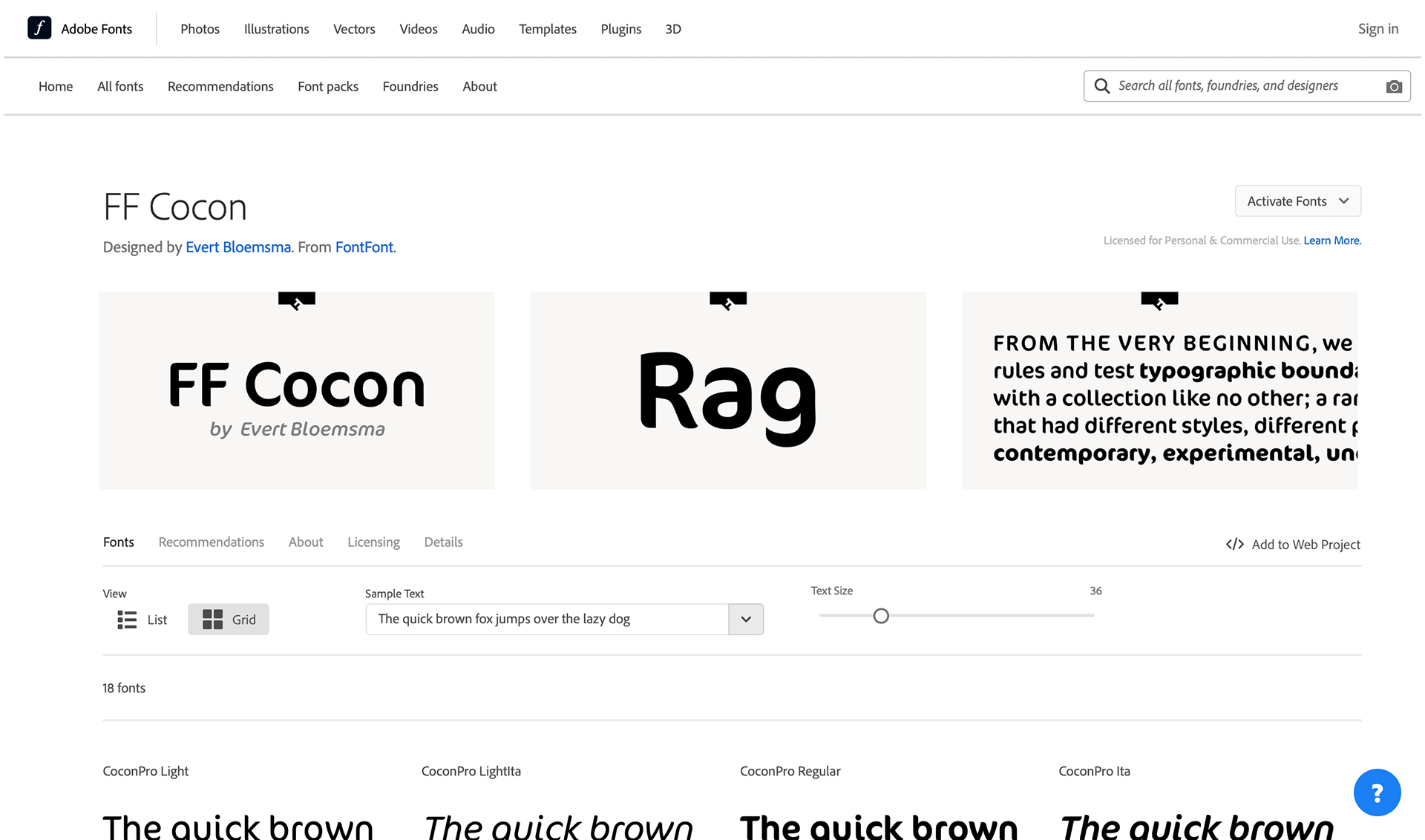
Task: Click the CoconPro Regular font name
Action: tap(790, 772)
